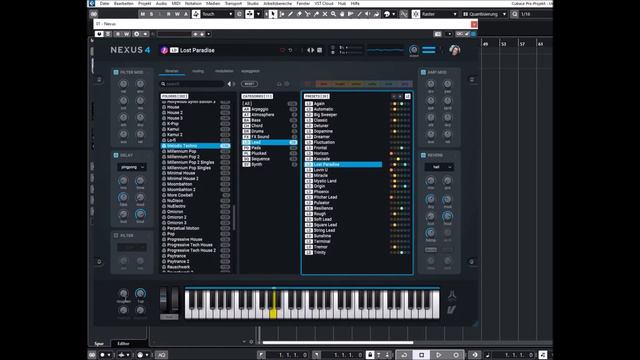Open the Projekt menu
640x360 pixels.
(x=144, y=3)
